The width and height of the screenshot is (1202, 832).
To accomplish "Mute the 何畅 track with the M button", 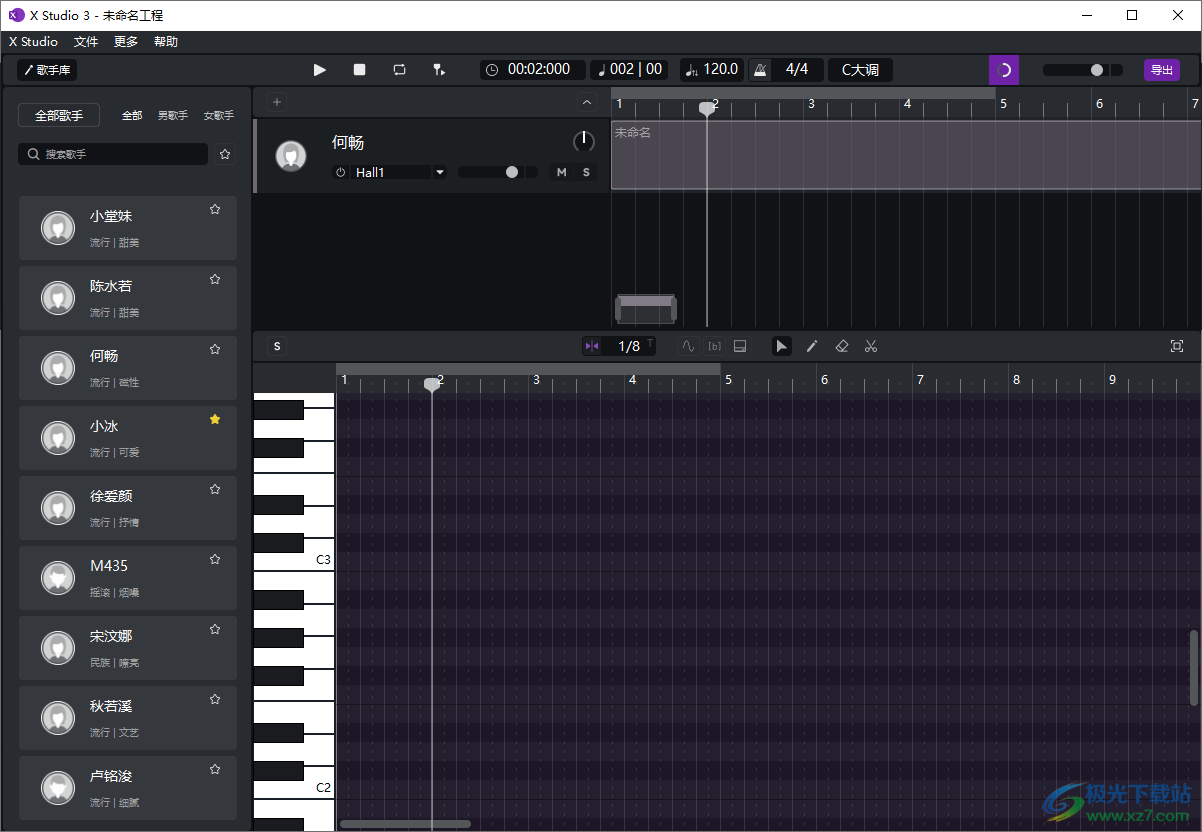I will (561, 172).
